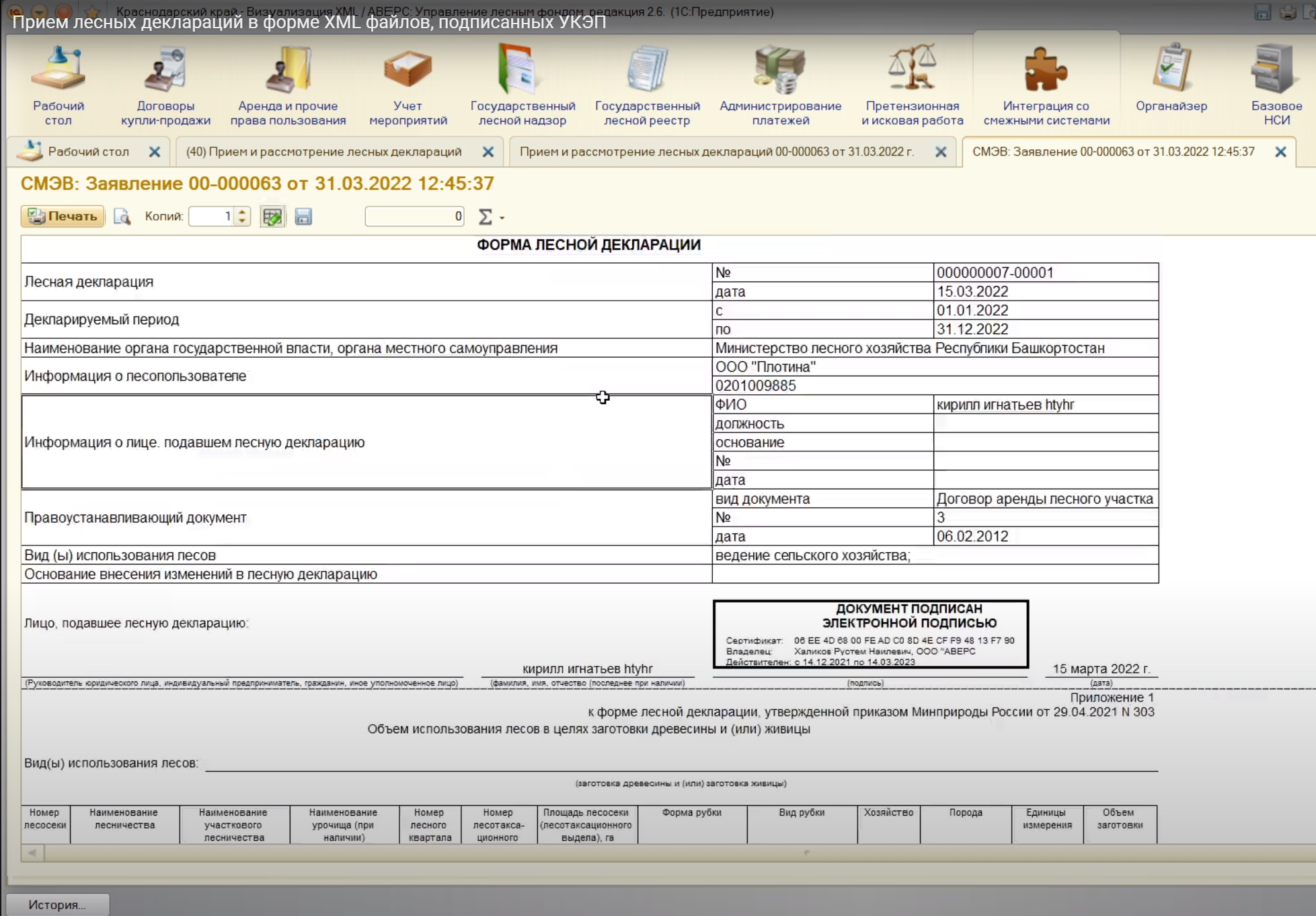Open the Рабочий стол section
The height and width of the screenshot is (916, 1316).
pos(59,85)
